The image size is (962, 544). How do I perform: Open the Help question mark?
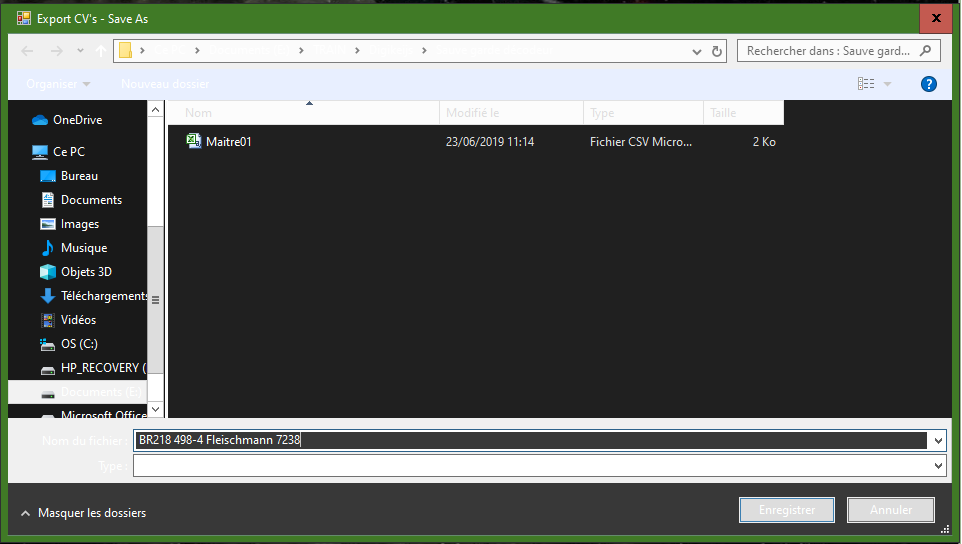(x=929, y=84)
